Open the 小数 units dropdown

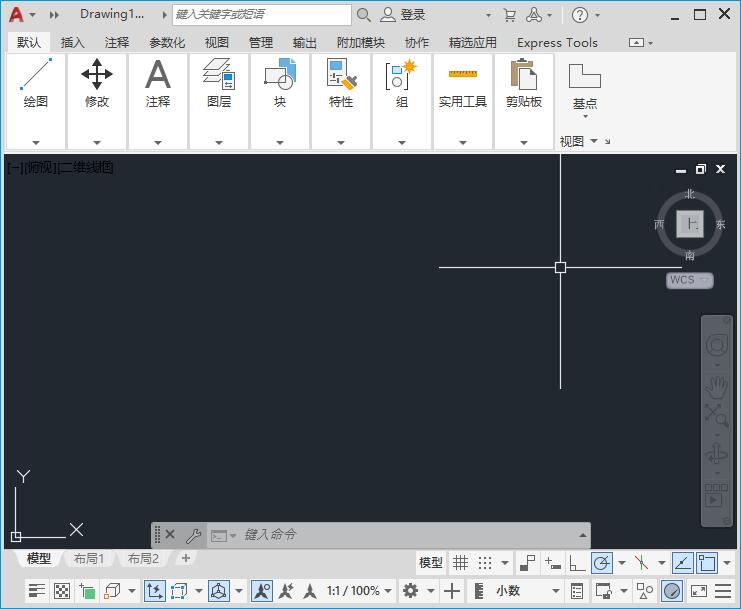tap(528, 591)
